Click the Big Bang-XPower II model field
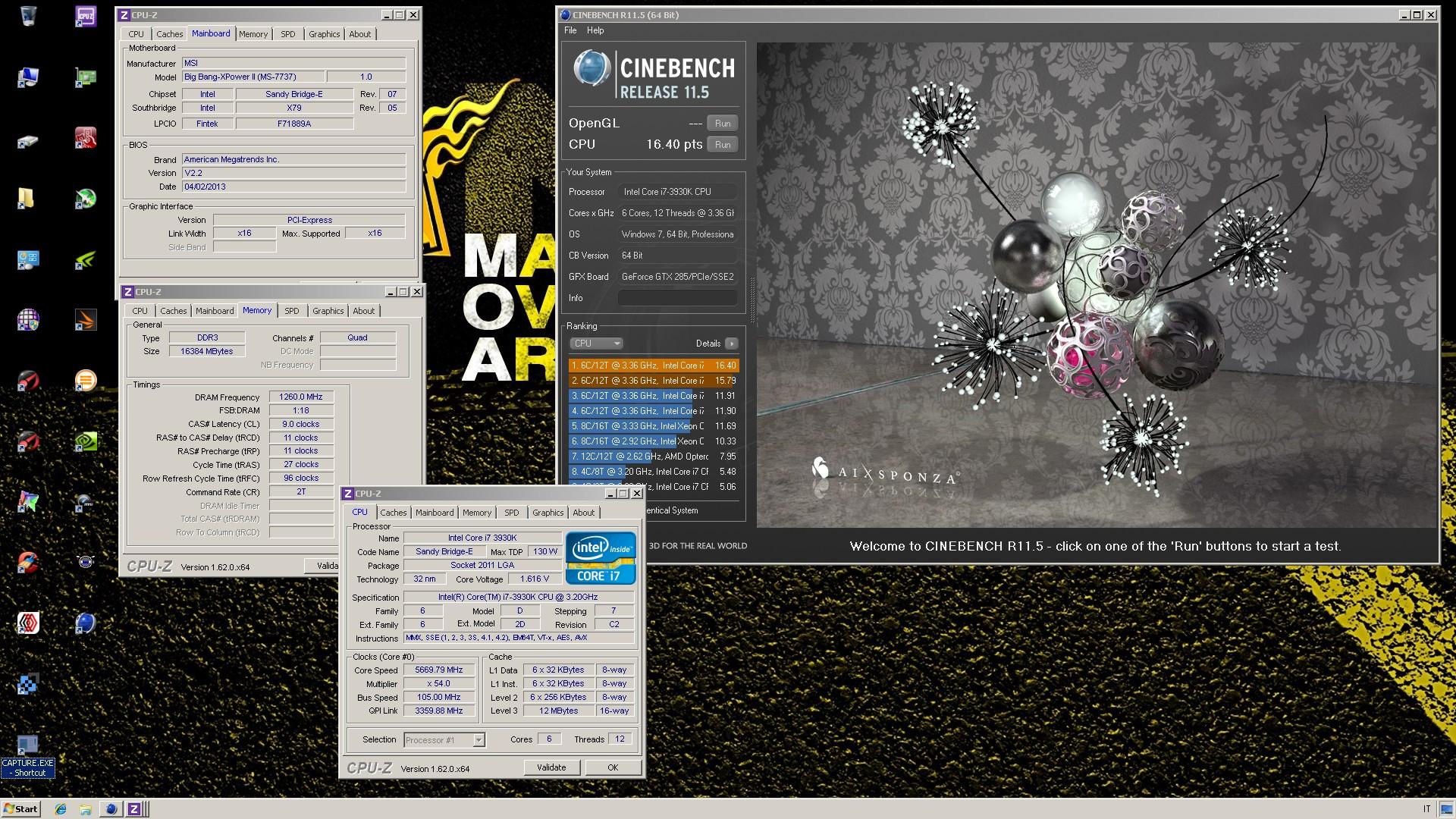 253,77
